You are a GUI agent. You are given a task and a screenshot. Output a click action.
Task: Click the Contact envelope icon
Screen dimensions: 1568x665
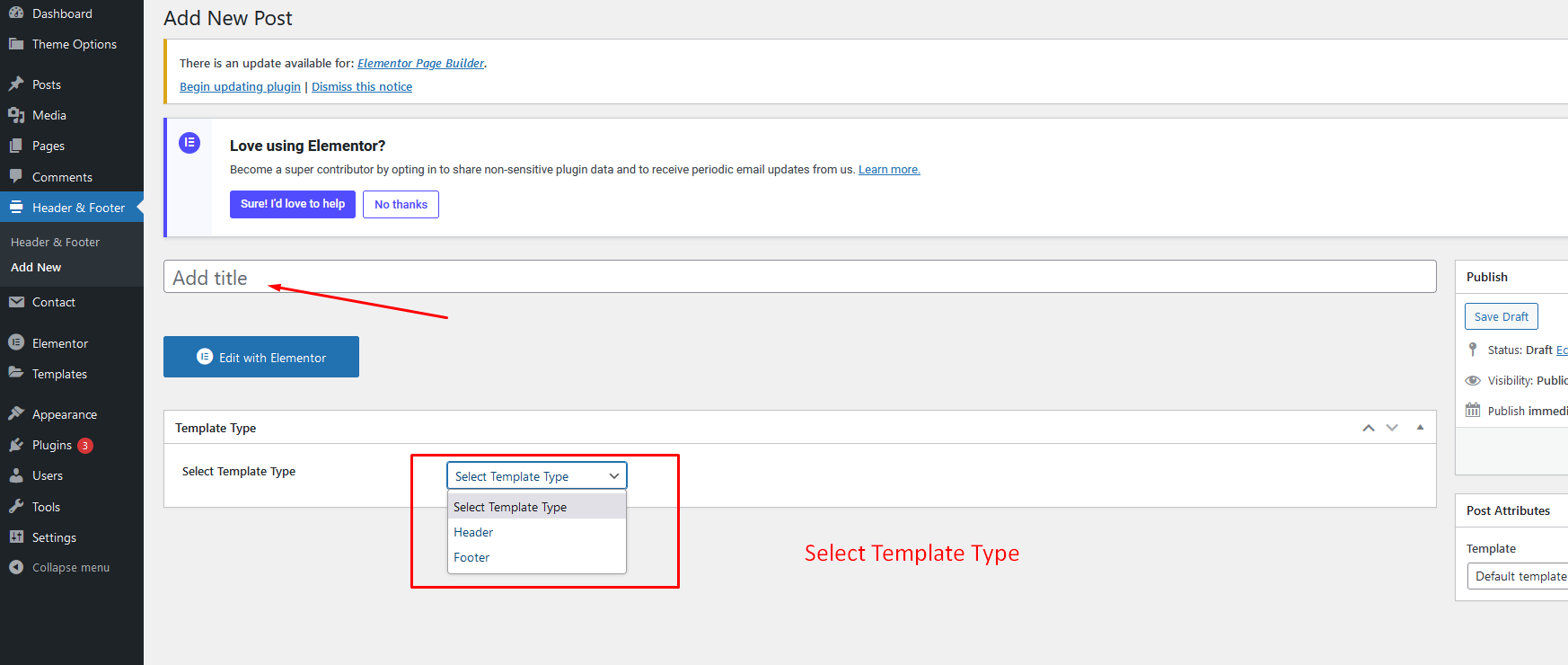pos(16,302)
